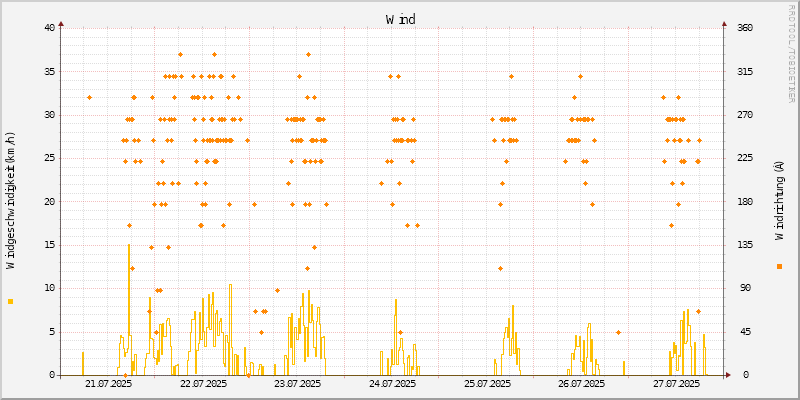
Task: Click the orange wind direction legend square
Action: point(779,266)
